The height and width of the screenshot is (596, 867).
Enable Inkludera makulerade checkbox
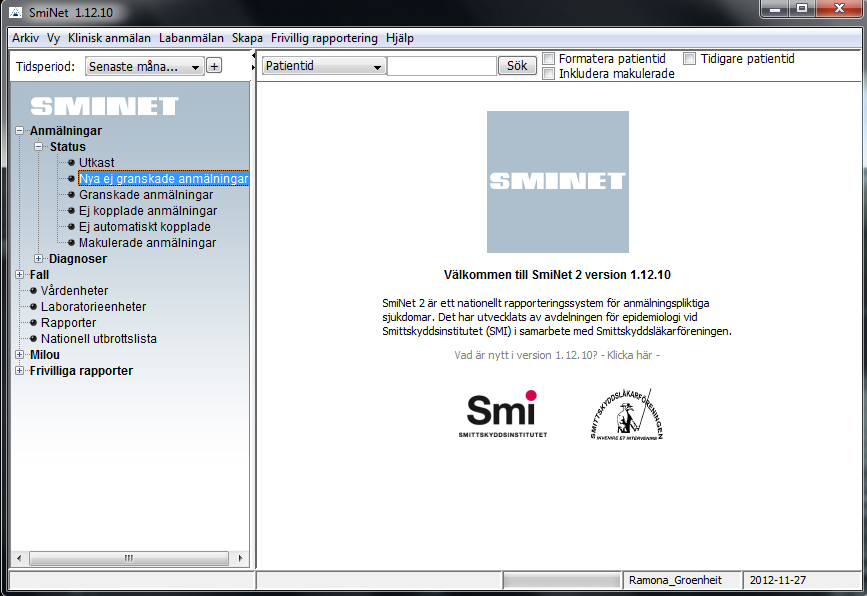click(549, 74)
